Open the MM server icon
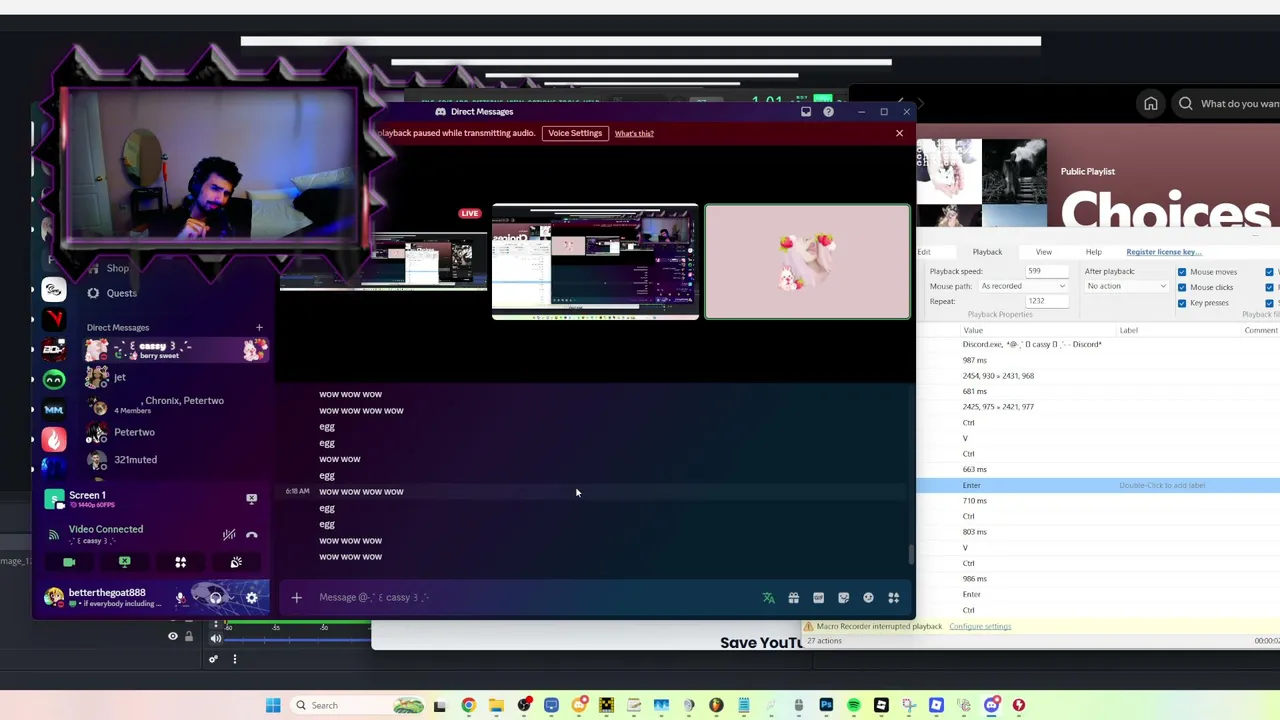1280x720 pixels. 54,409
